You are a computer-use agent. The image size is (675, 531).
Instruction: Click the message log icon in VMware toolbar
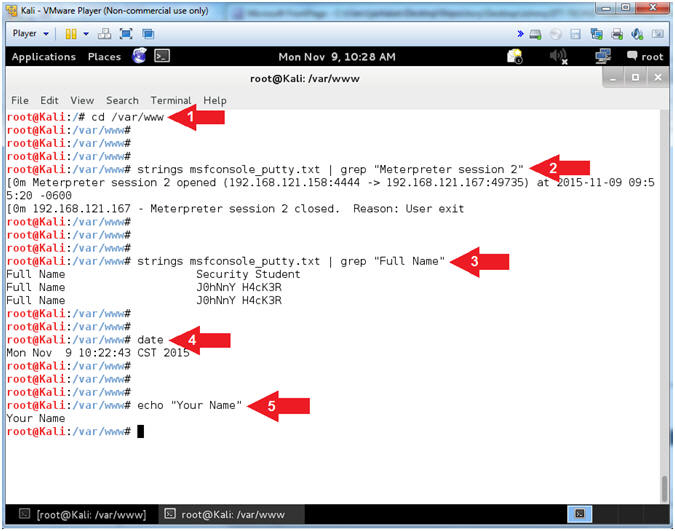[x=657, y=34]
